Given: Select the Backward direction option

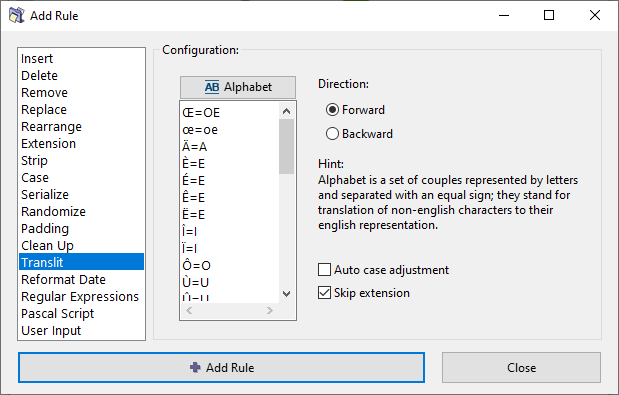Looking at the screenshot, I should (x=332, y=134).
